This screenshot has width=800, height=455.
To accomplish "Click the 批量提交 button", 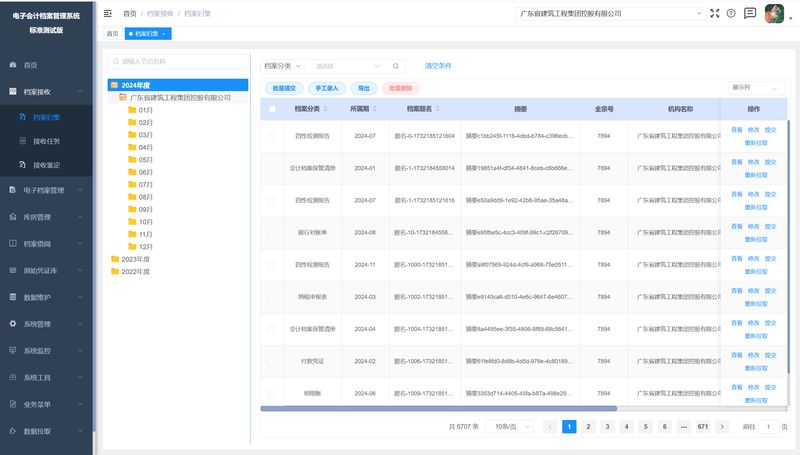I will [x=284, y=88].
